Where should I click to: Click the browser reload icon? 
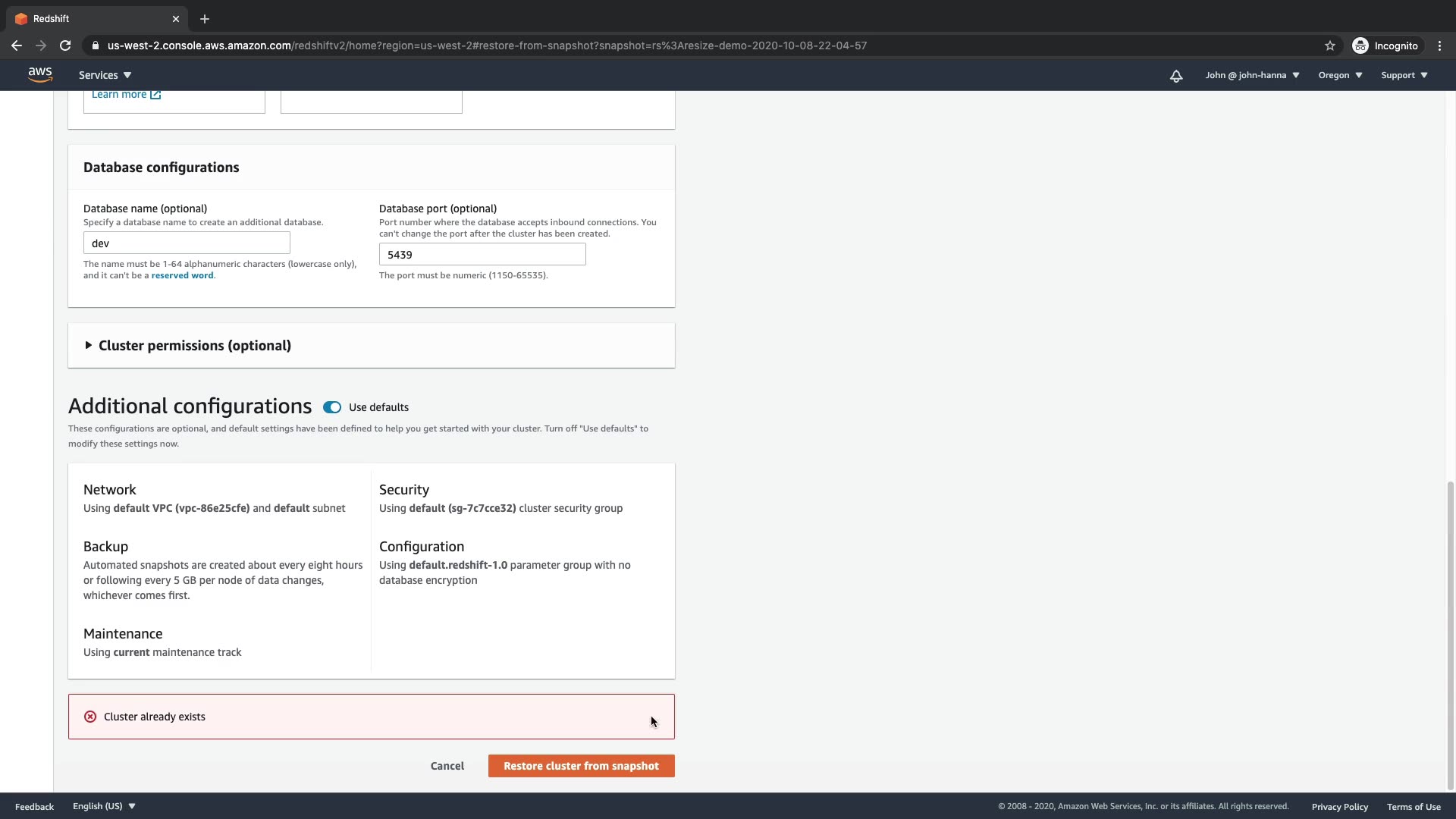click(x=65, y=45)
